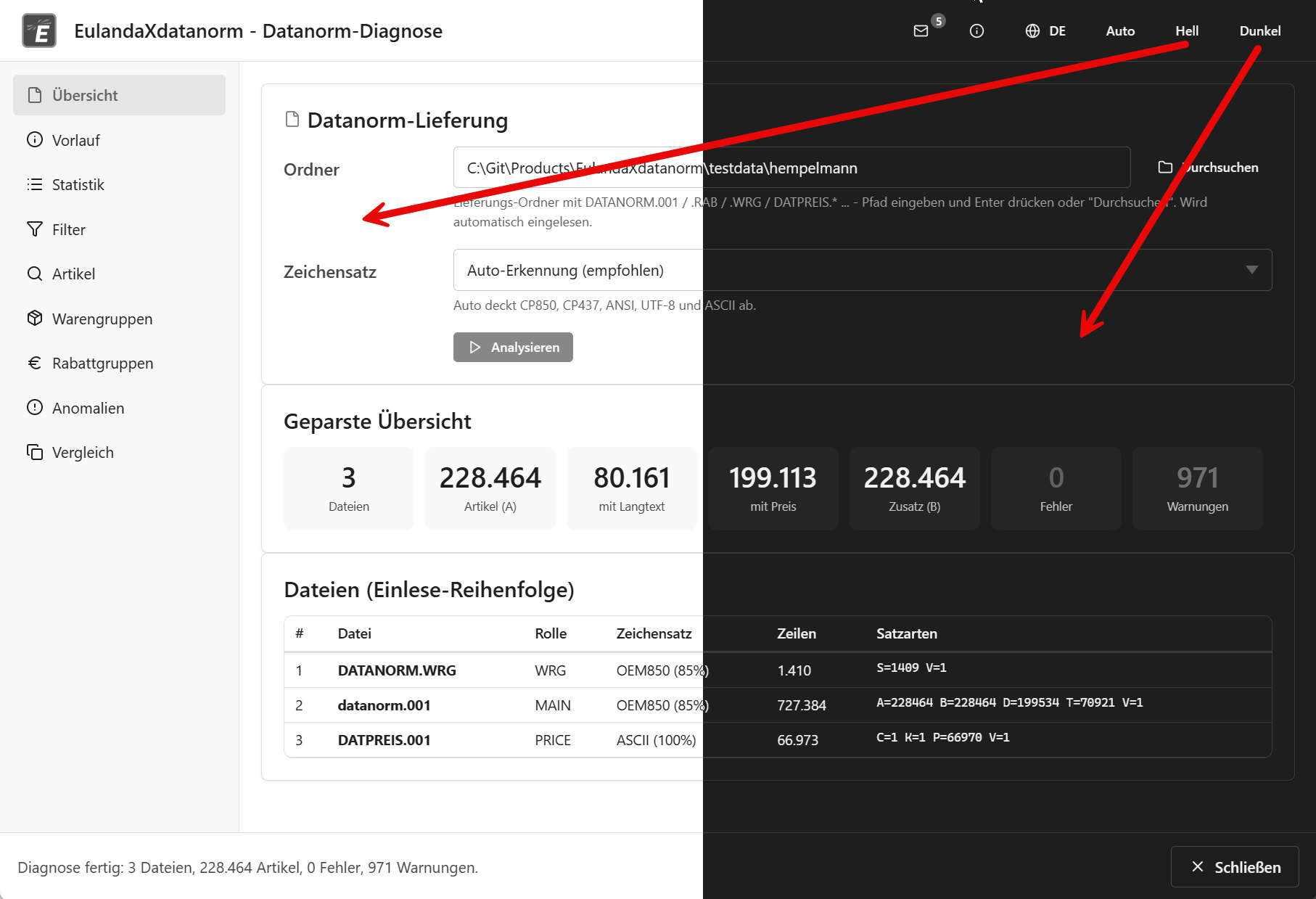Click the Rolle column header
The image size is (1316, 899).
(x=551, y=633)
